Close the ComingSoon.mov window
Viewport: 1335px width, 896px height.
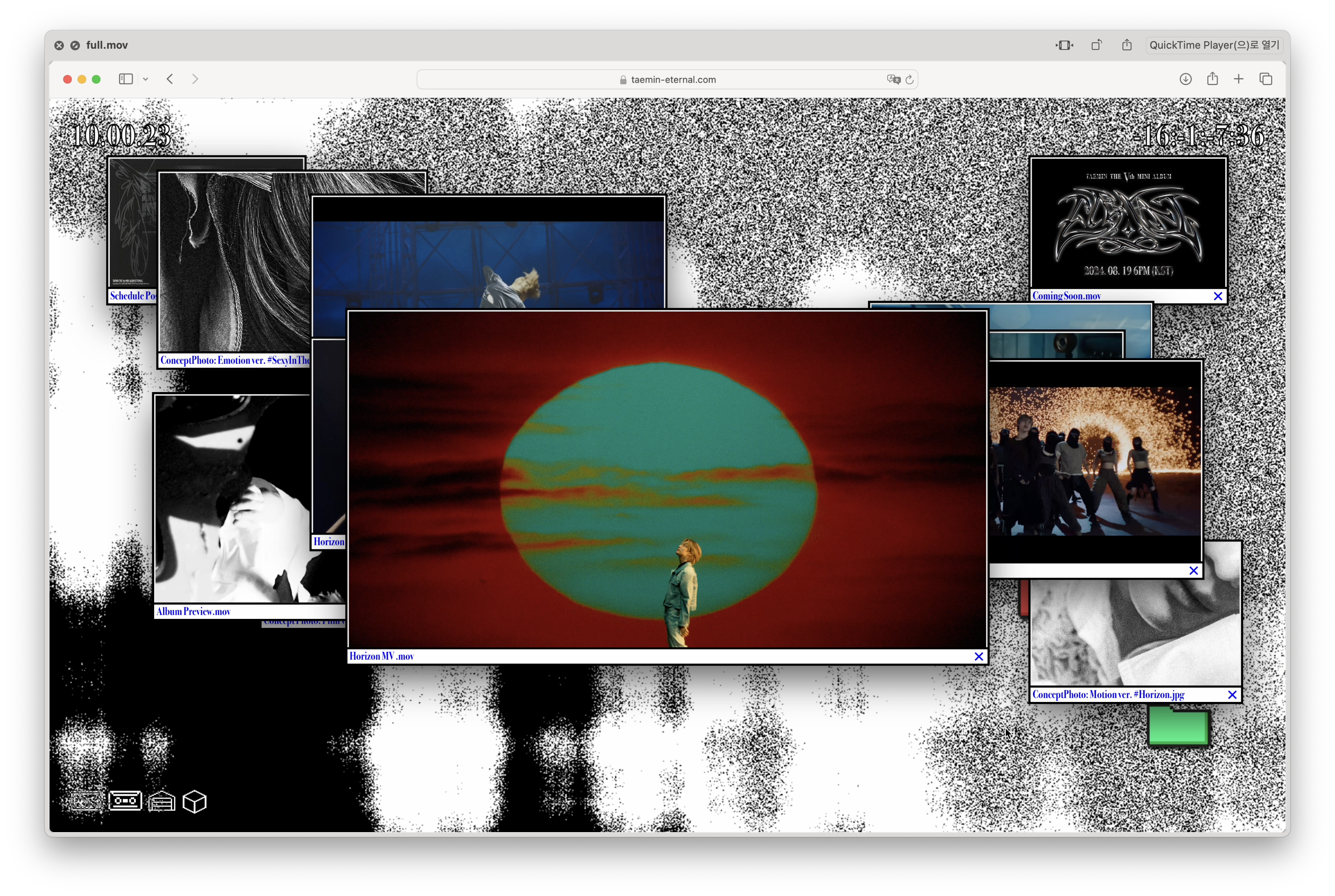click(1218, 296)
